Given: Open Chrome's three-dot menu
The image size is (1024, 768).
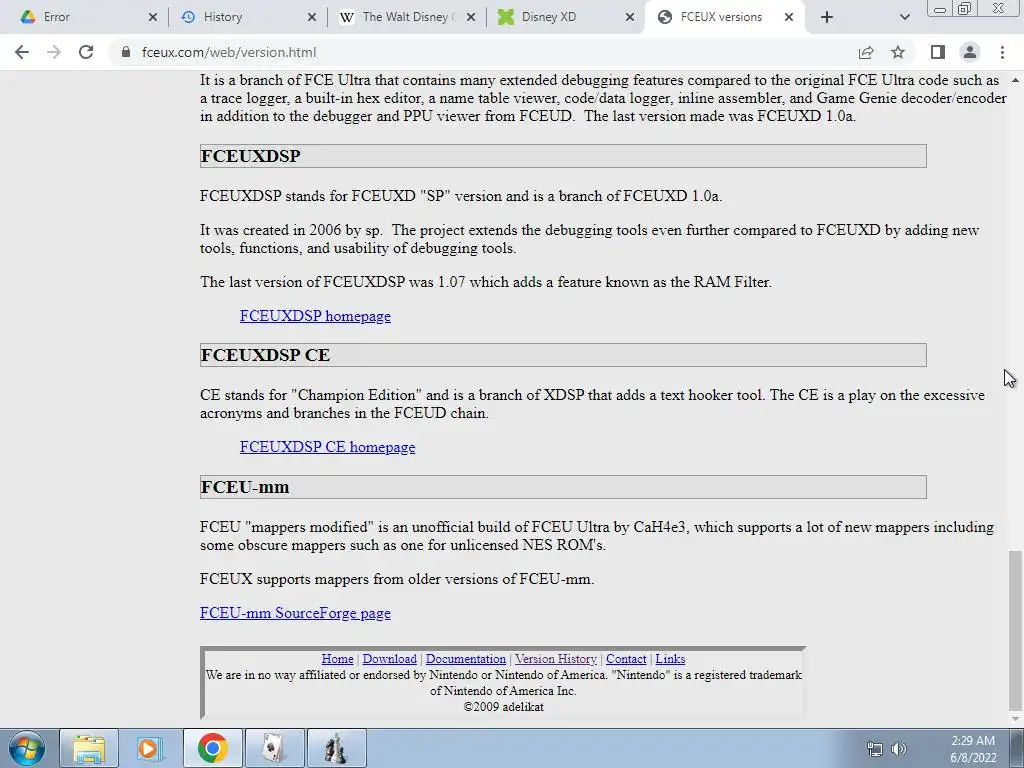Looking at the screenshot, I should (x=1002, y=52).
